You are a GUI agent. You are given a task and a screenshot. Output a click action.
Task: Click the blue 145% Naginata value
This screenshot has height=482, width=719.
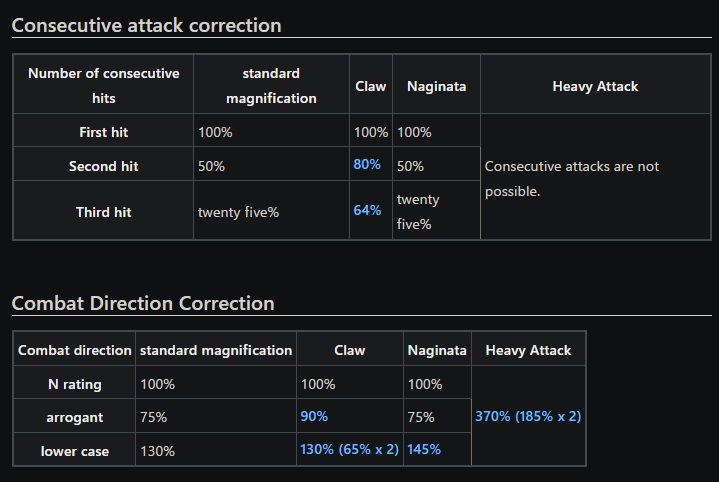[x=424, y=449]
